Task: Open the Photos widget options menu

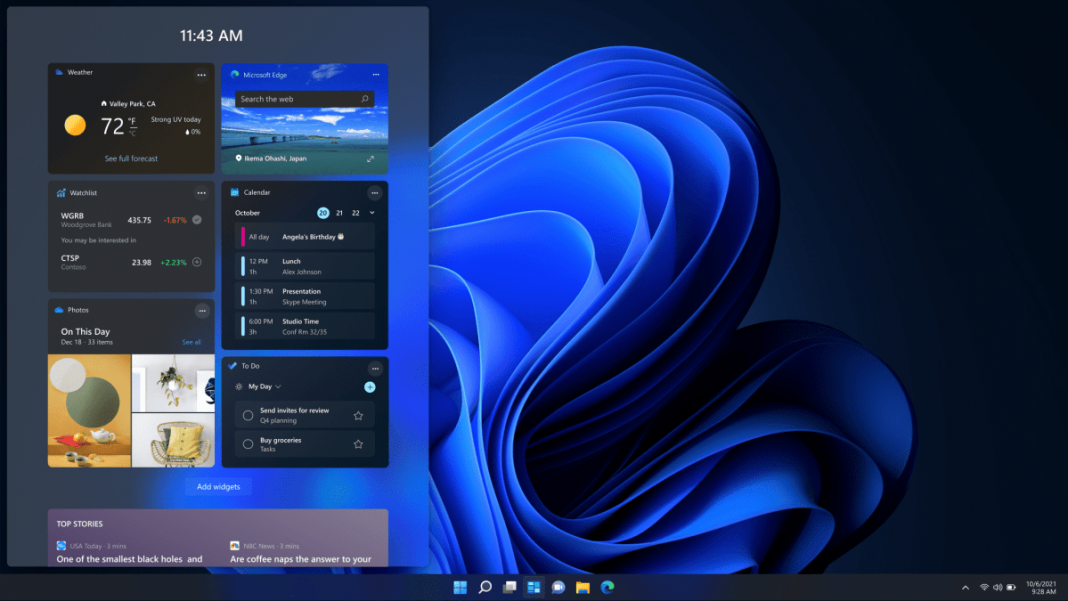Action: point(202,311)
